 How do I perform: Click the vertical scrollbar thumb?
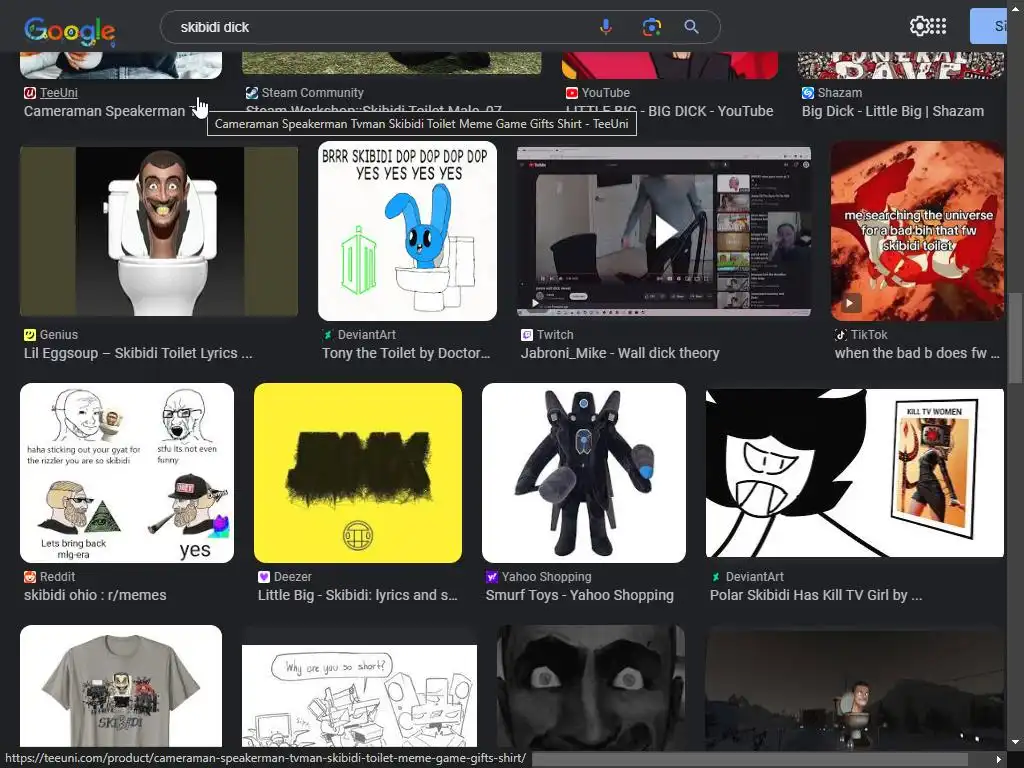(x=1015, y=338)
